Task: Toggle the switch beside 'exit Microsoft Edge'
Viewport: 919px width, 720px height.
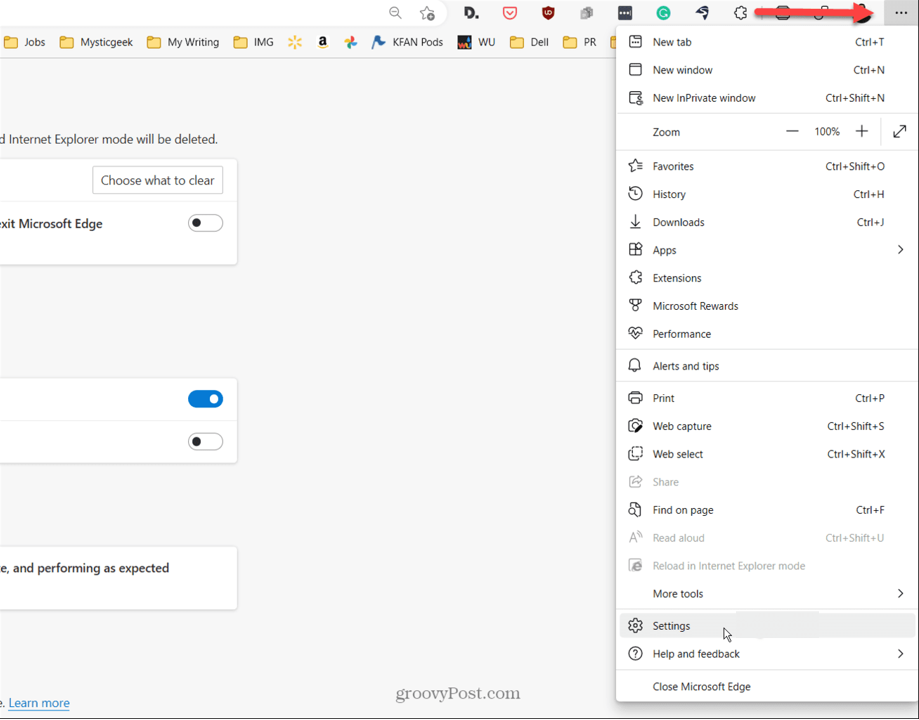Action: (205, 223)
